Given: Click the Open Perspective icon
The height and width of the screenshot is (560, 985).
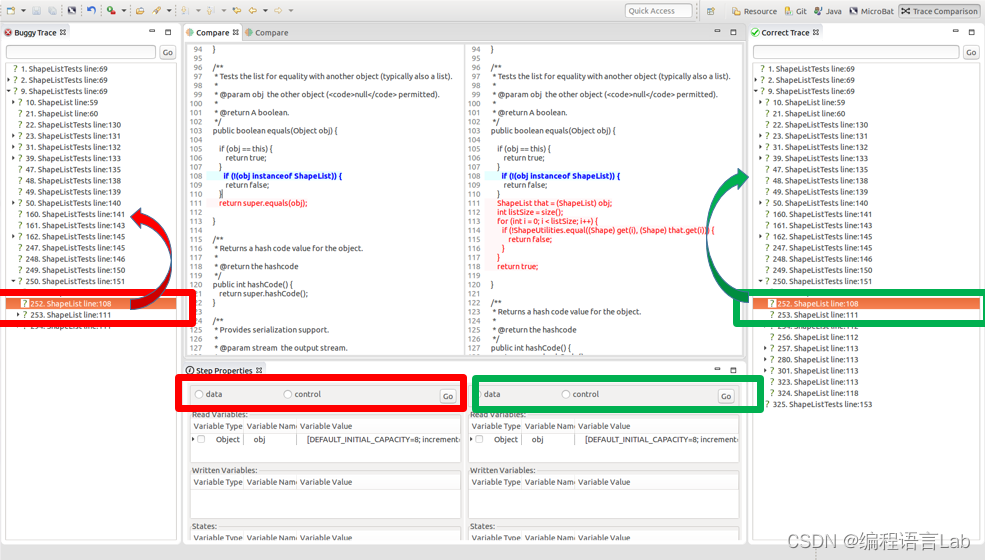Looking at the screenshot, I should coord(711,11).
